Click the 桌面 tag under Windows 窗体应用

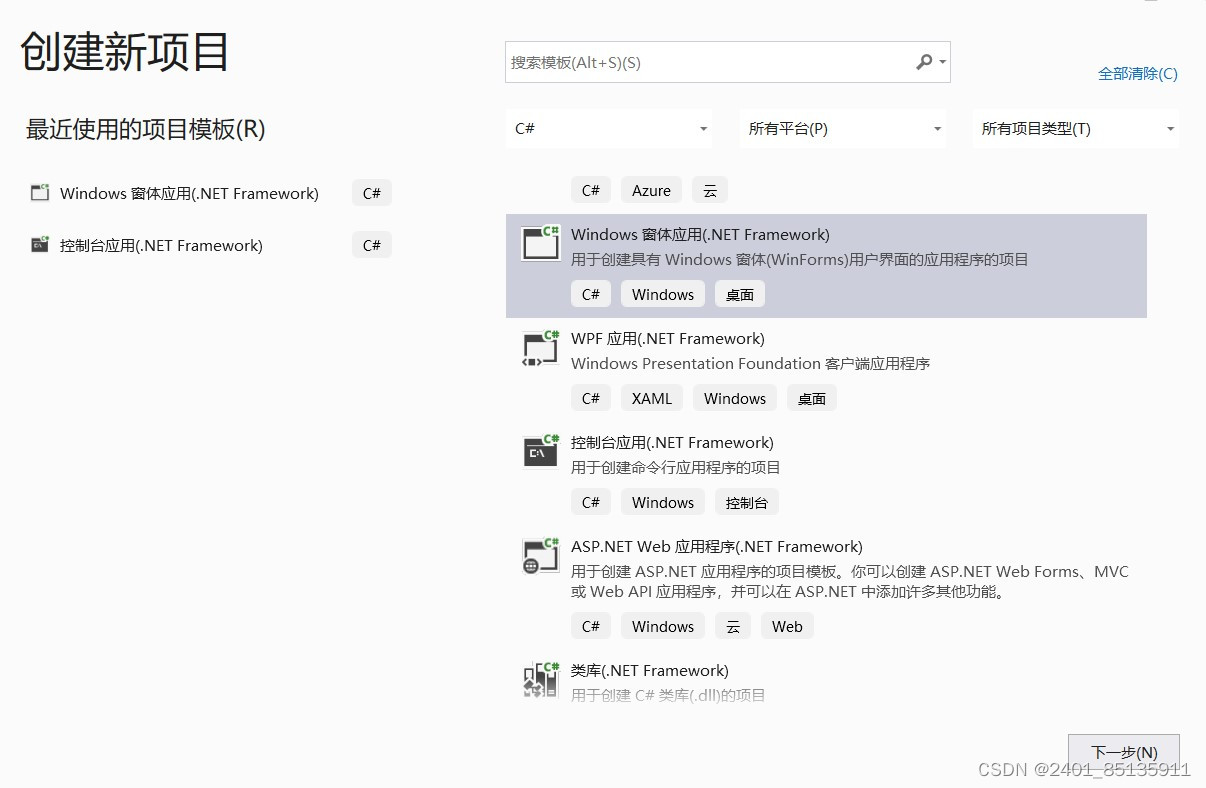(740, 294)
